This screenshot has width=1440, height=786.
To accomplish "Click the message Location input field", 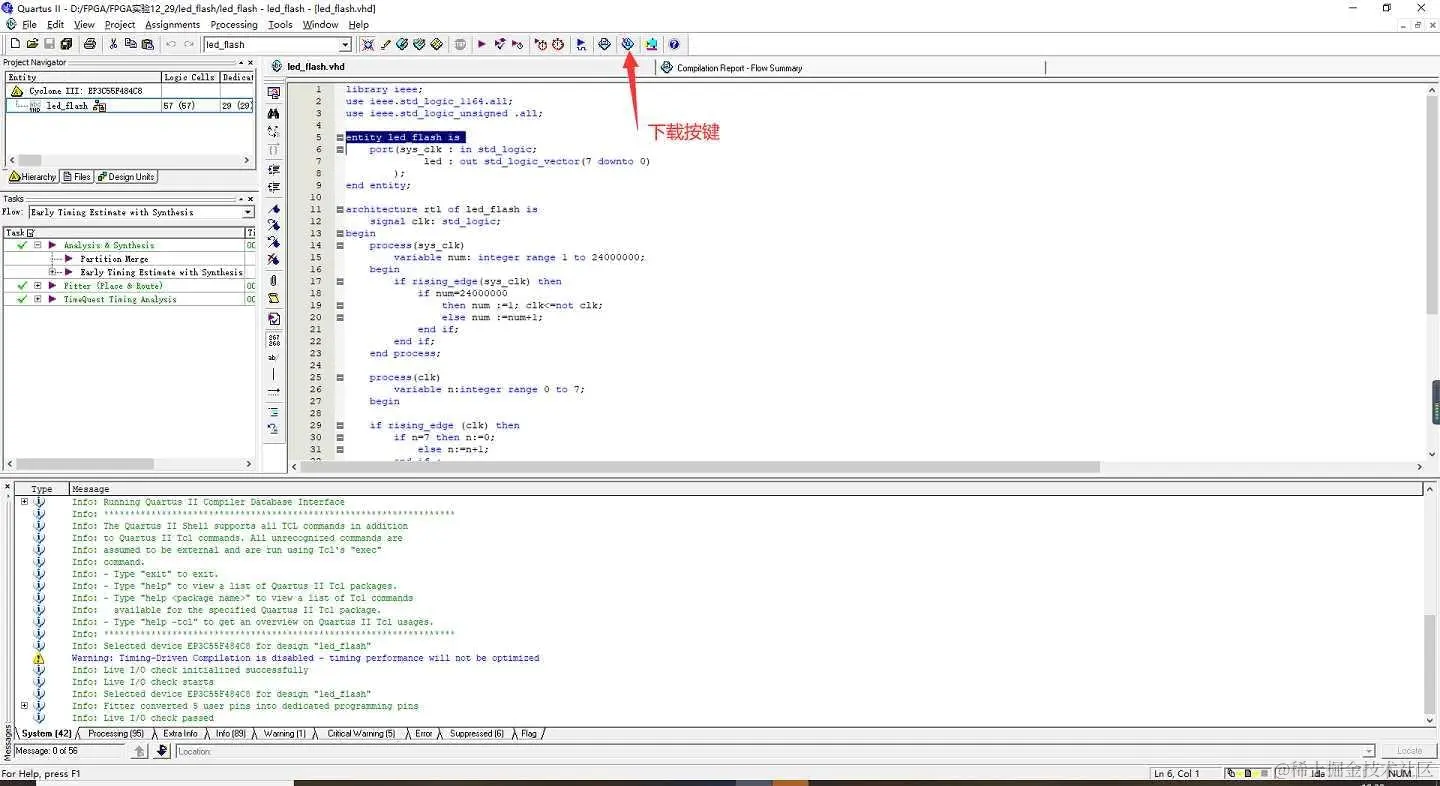I will click(775, 751).
